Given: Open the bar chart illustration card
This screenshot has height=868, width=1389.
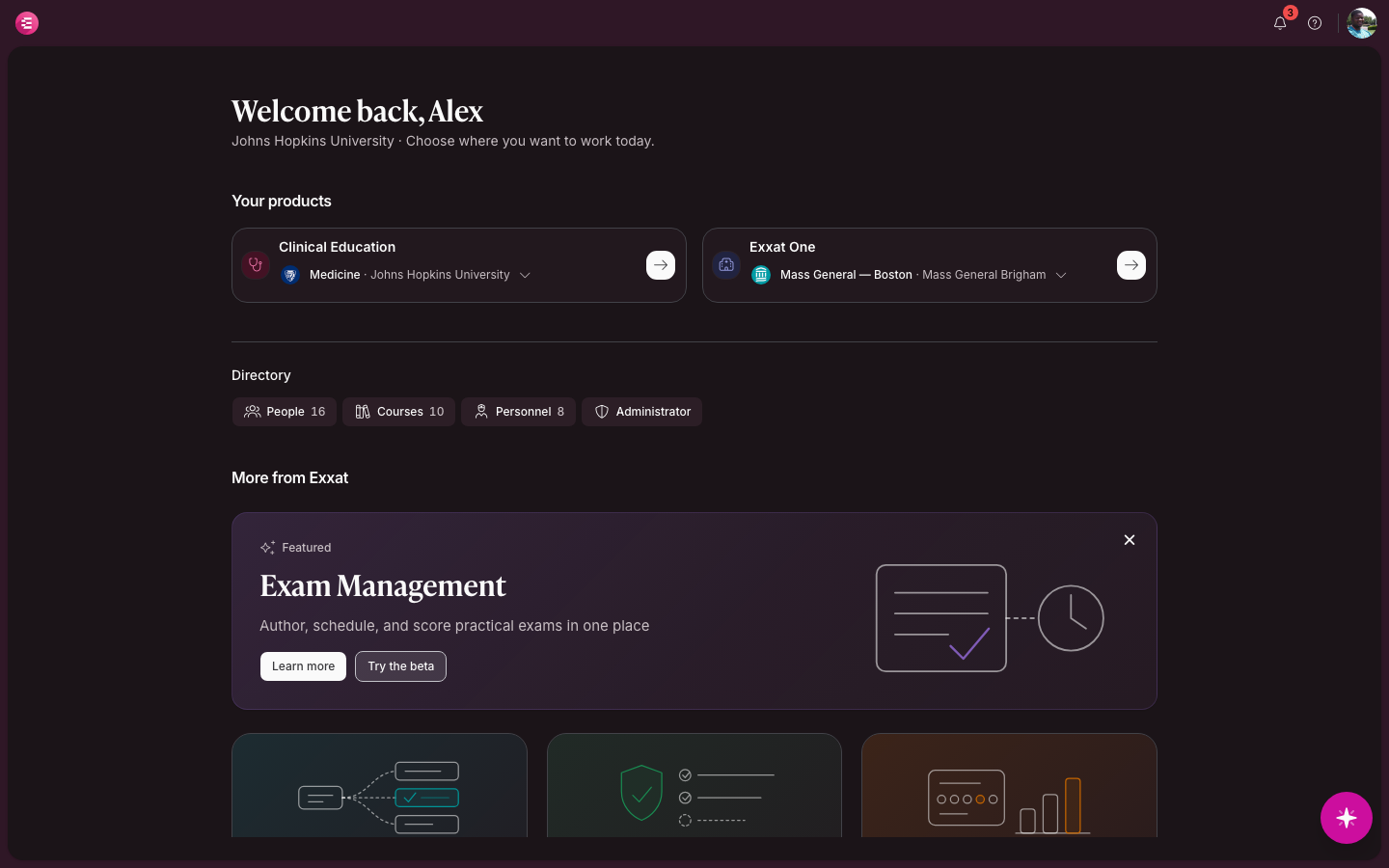Looking at the screenshot, I should pos(1009,785).
